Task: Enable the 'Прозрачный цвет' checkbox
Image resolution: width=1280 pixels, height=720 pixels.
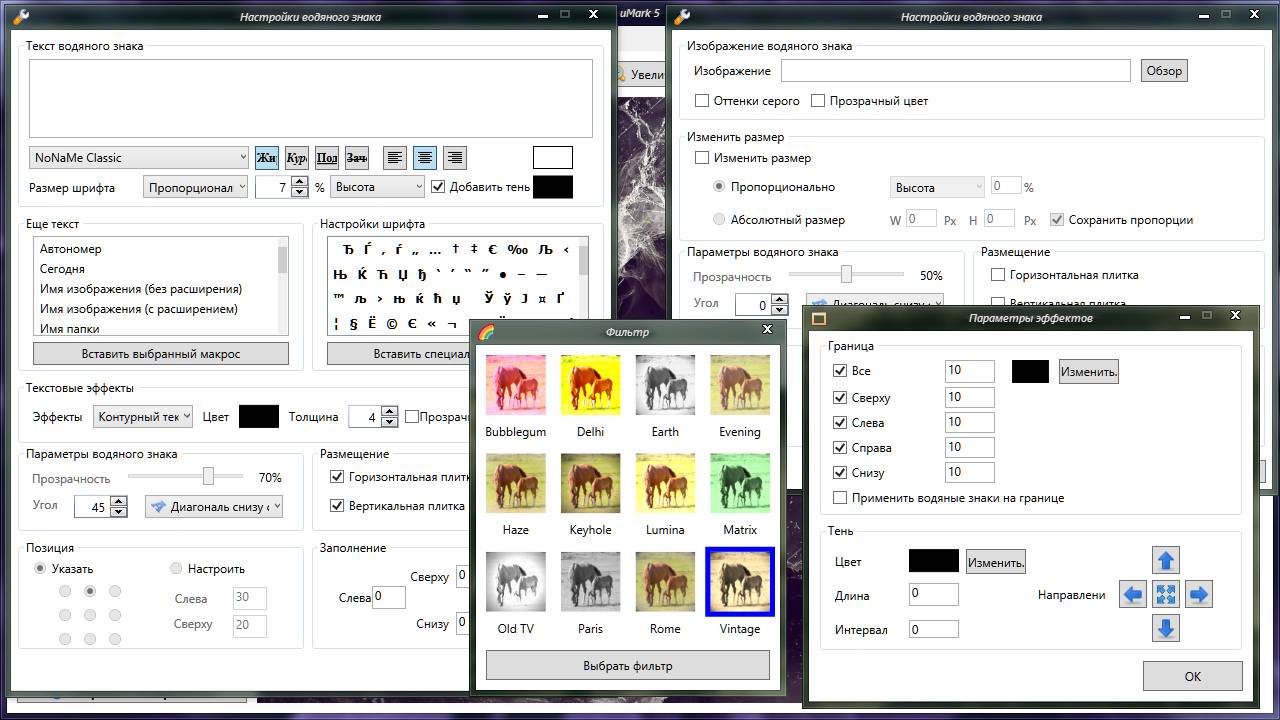Action: pos(818,101)
